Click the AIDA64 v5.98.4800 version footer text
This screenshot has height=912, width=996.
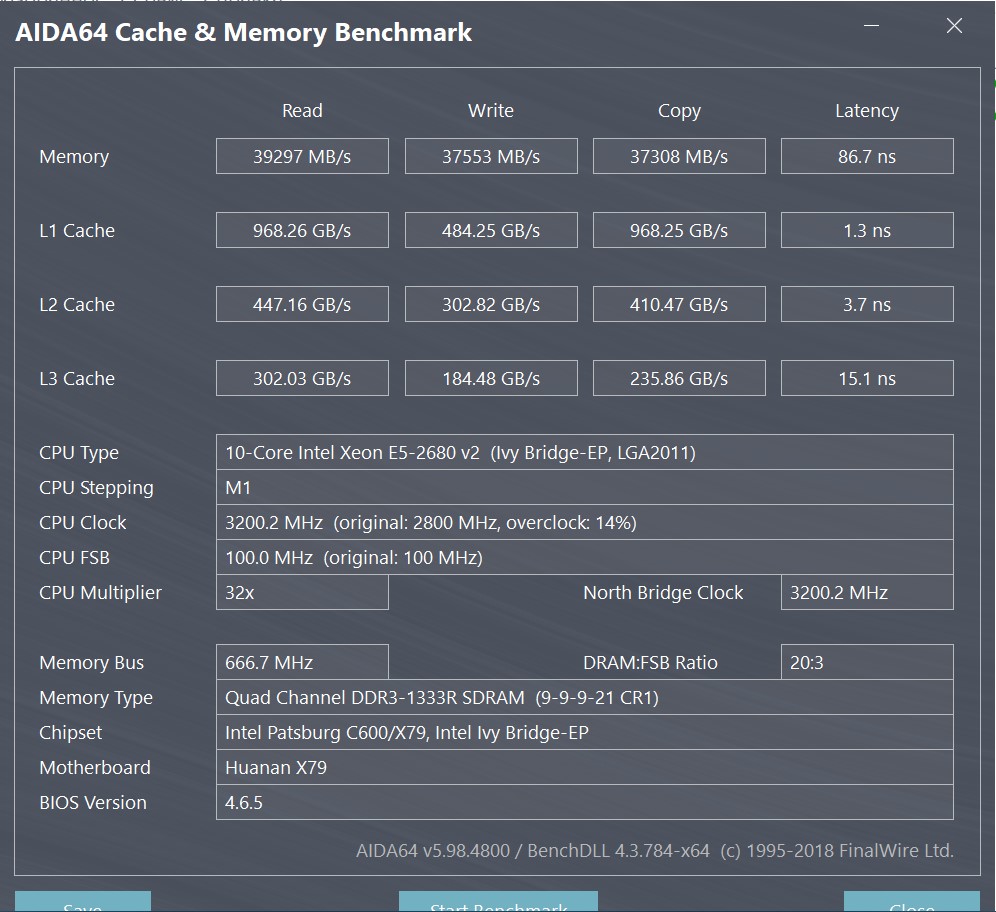point(655,850)
